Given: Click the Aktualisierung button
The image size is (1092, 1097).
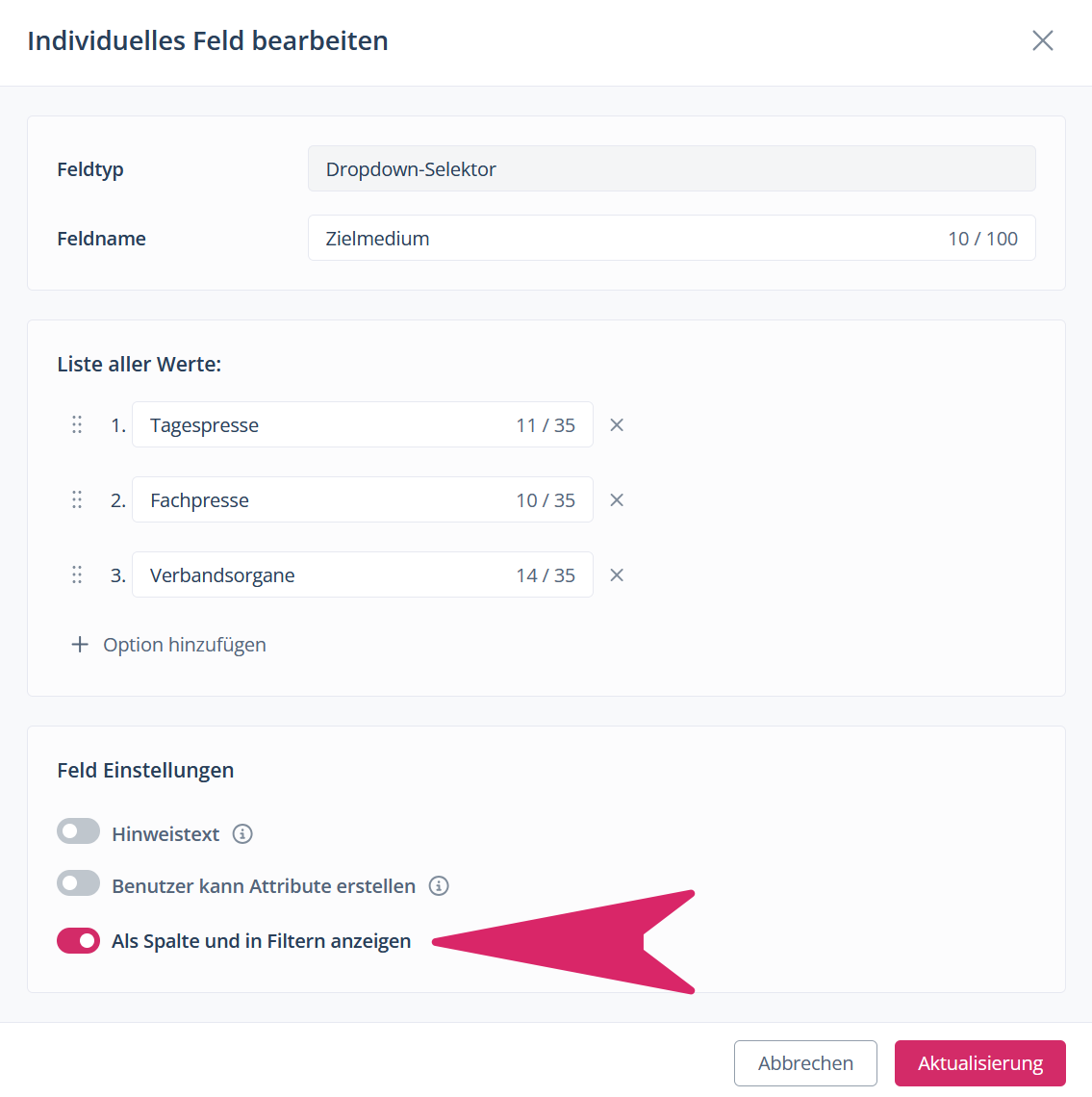Looking at the screenshot, I should click(979, 1063).
